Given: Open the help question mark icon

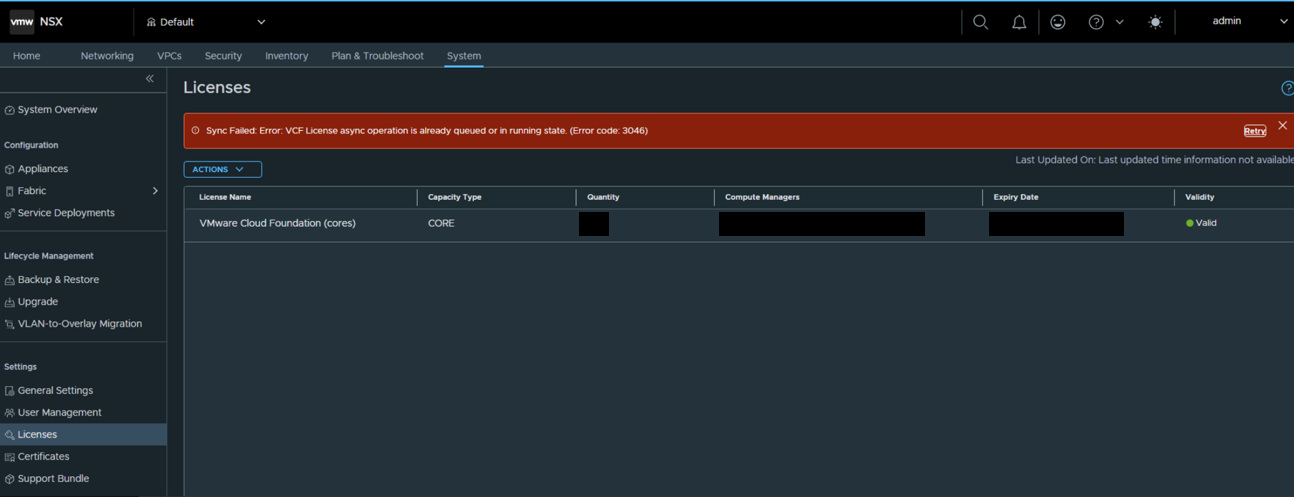Looking at the screenshot, I should [1096, 22].
